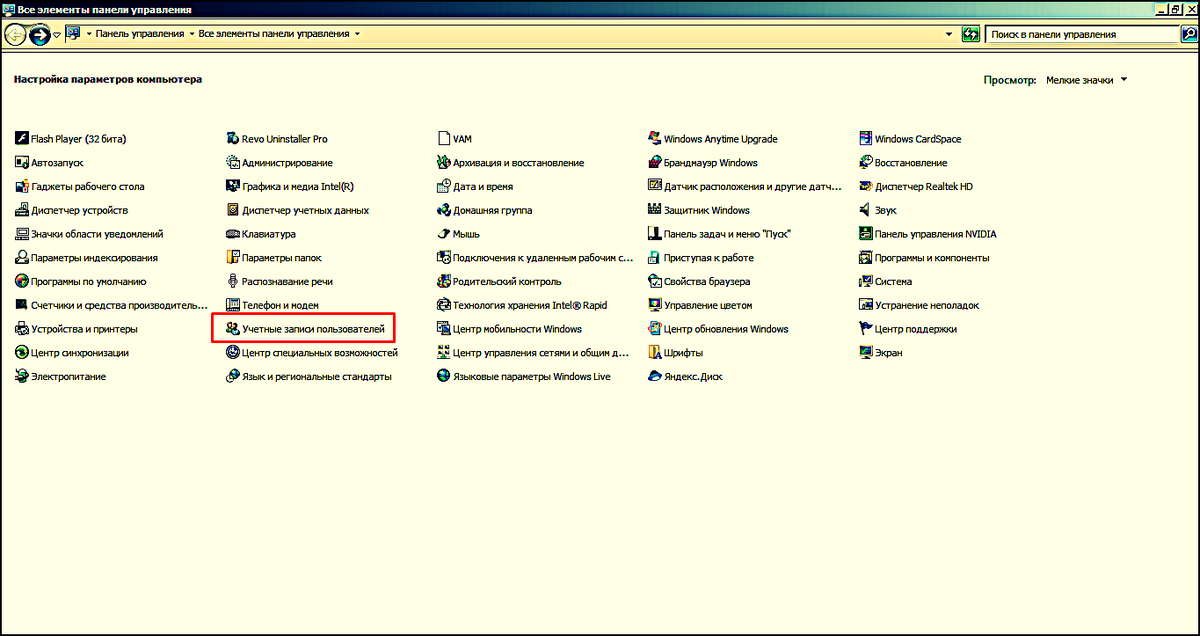The image size is (1200, 636).
Task: Open Архивация и восстановление link
Action: point(518,163)
